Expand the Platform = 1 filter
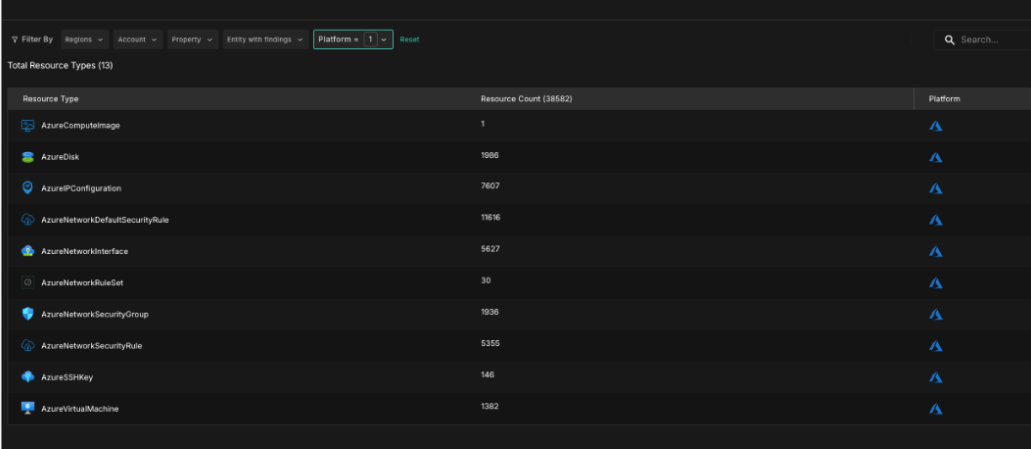 pos(353,39)
